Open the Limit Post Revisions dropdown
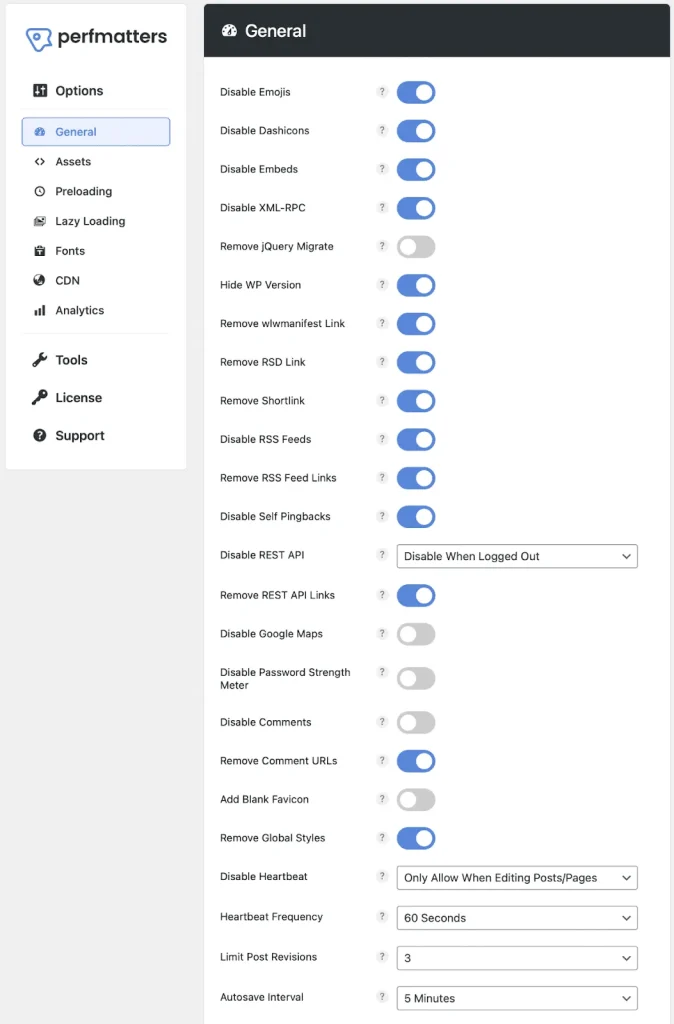This screenshot has height=1024, width=674. pyautogui.click(x=516, y=957)
